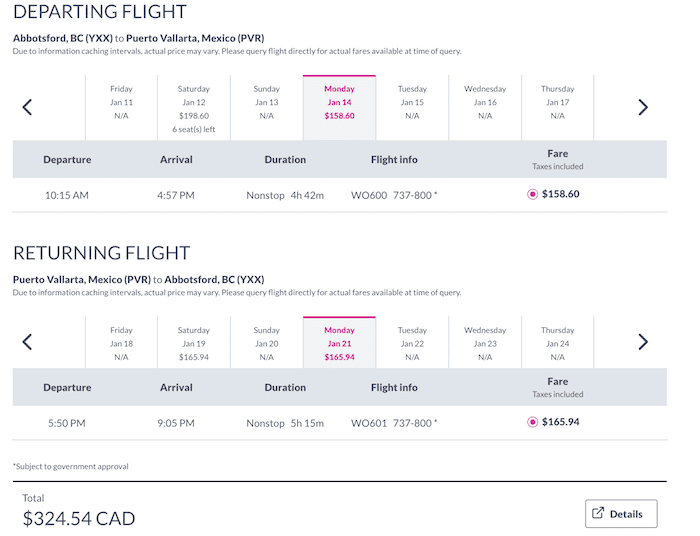Select the $165.94 returning fare radio

(x=532, y=422)
